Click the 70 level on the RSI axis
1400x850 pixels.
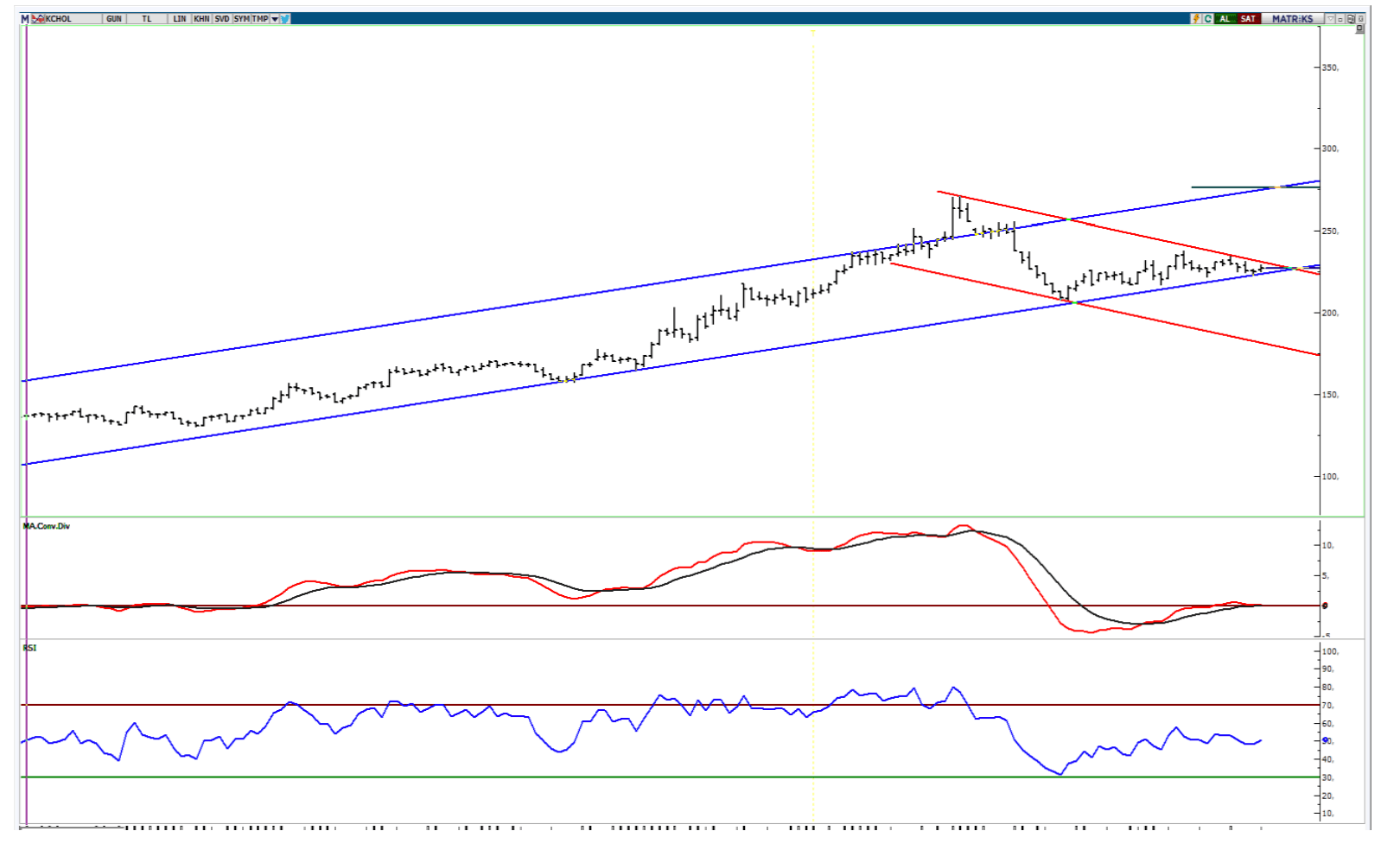(1328, 706)
